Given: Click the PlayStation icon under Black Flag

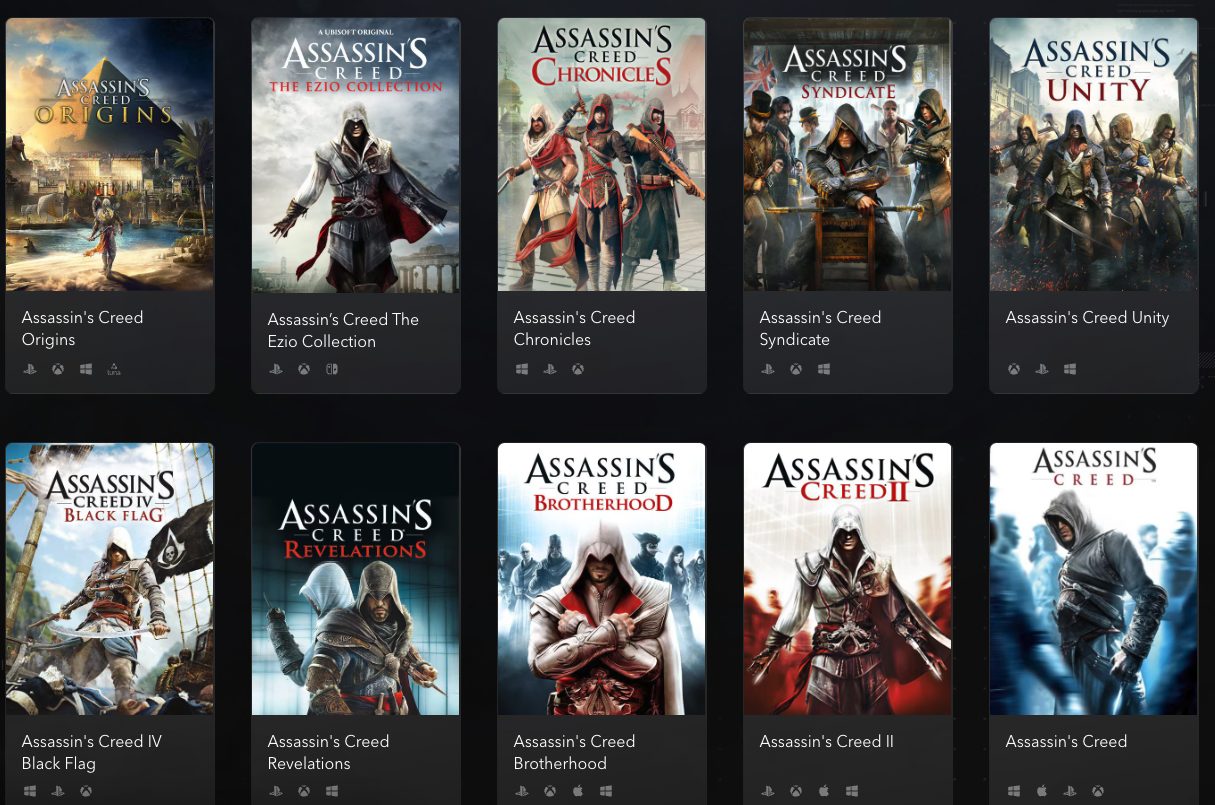Looking at the screenshot, I should click(x=58, y=792).
